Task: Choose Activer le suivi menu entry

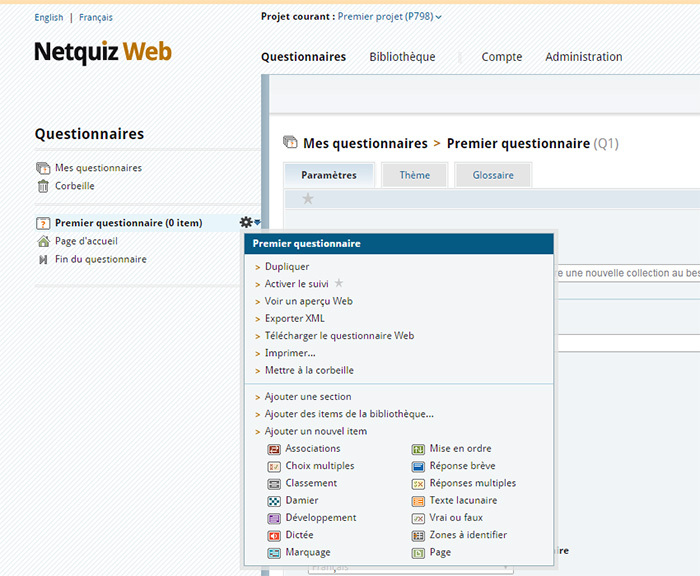Action: [296, 284]
